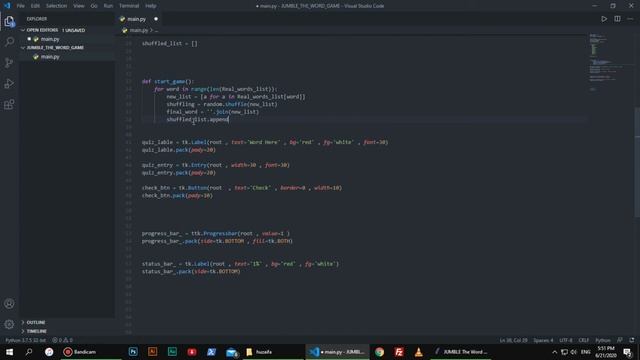Open the Go menu

point(94,6)
